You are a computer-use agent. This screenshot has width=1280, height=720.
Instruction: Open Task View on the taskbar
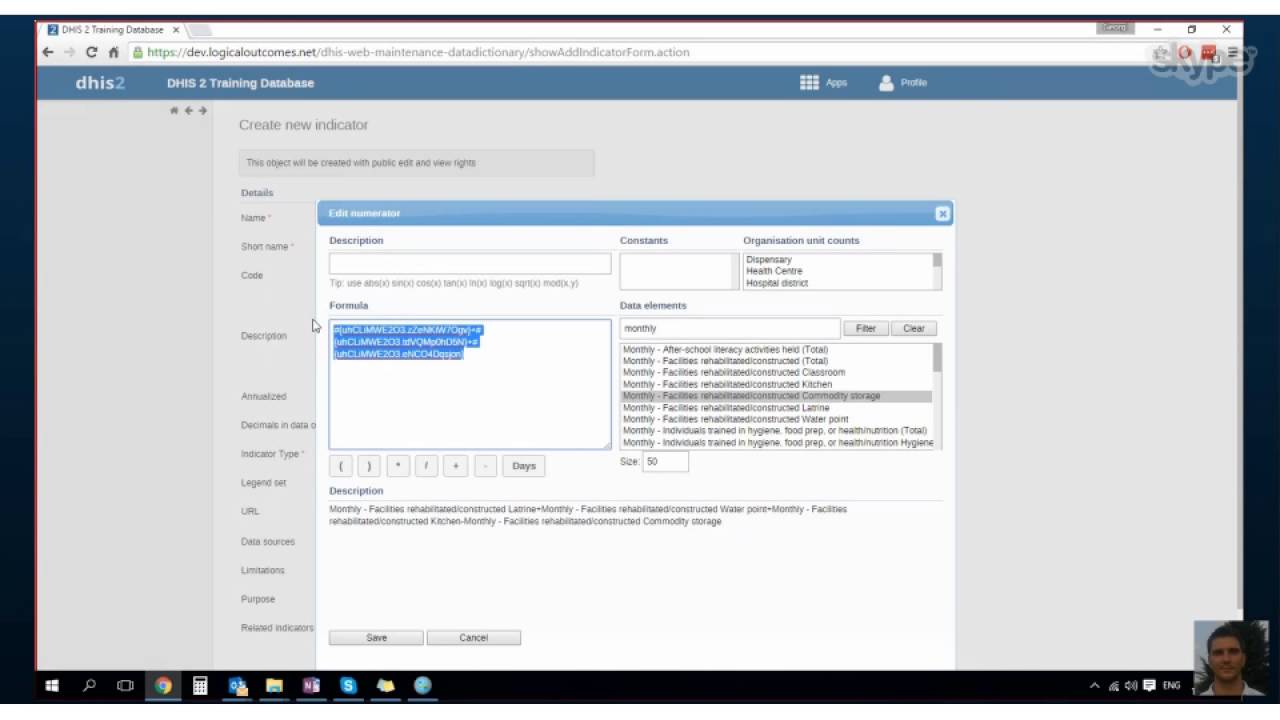125,686
